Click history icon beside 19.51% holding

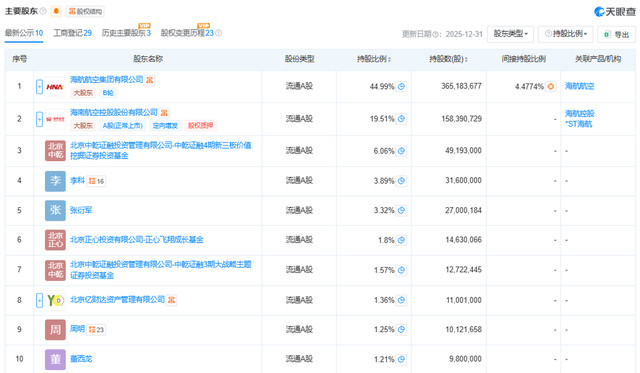tap(401, 119)
